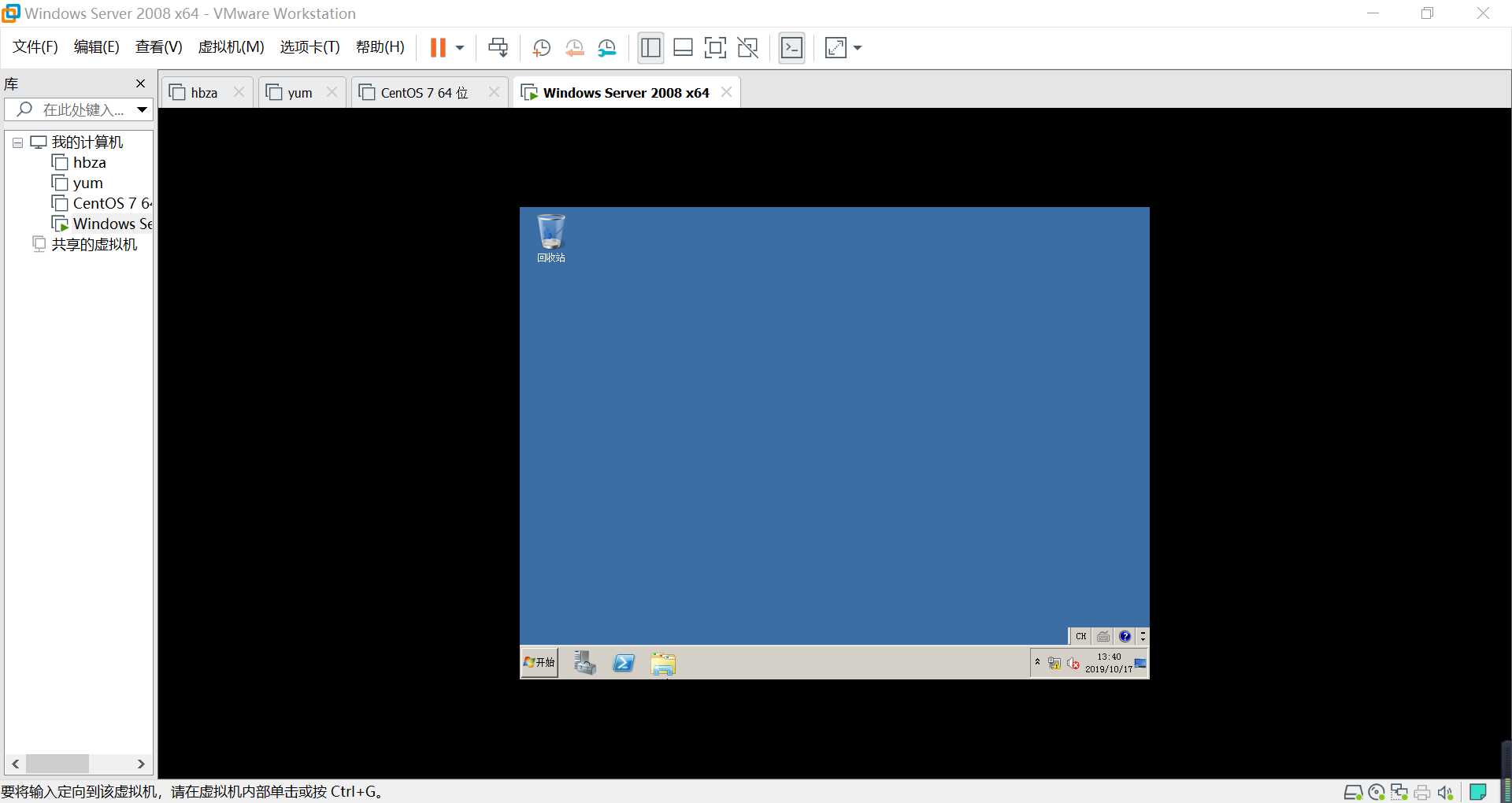Open the message log note icon

coord(1478,792)
